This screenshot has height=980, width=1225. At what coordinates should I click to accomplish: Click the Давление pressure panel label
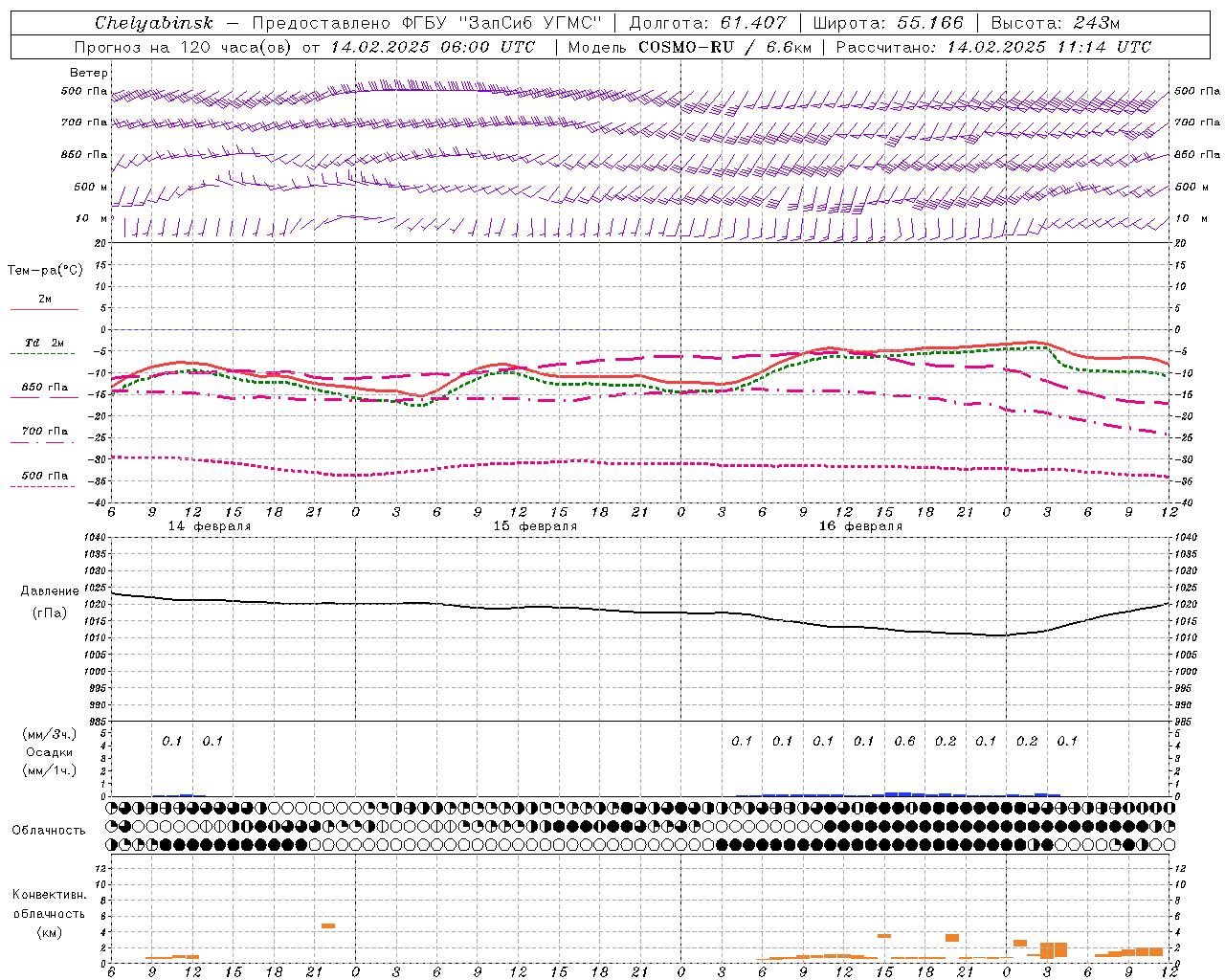click(x=50, y=591)
